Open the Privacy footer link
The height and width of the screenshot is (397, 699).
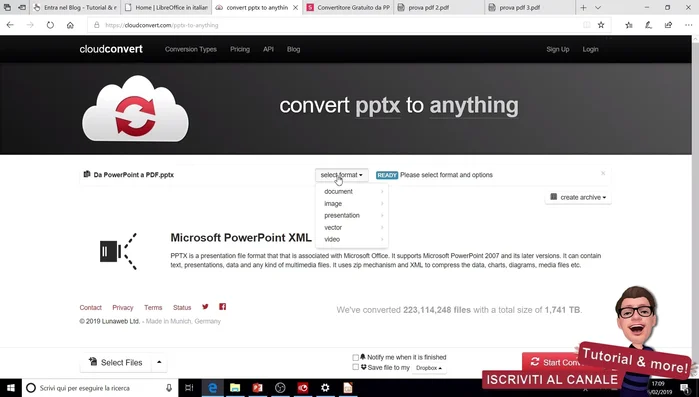pos(123,307)
